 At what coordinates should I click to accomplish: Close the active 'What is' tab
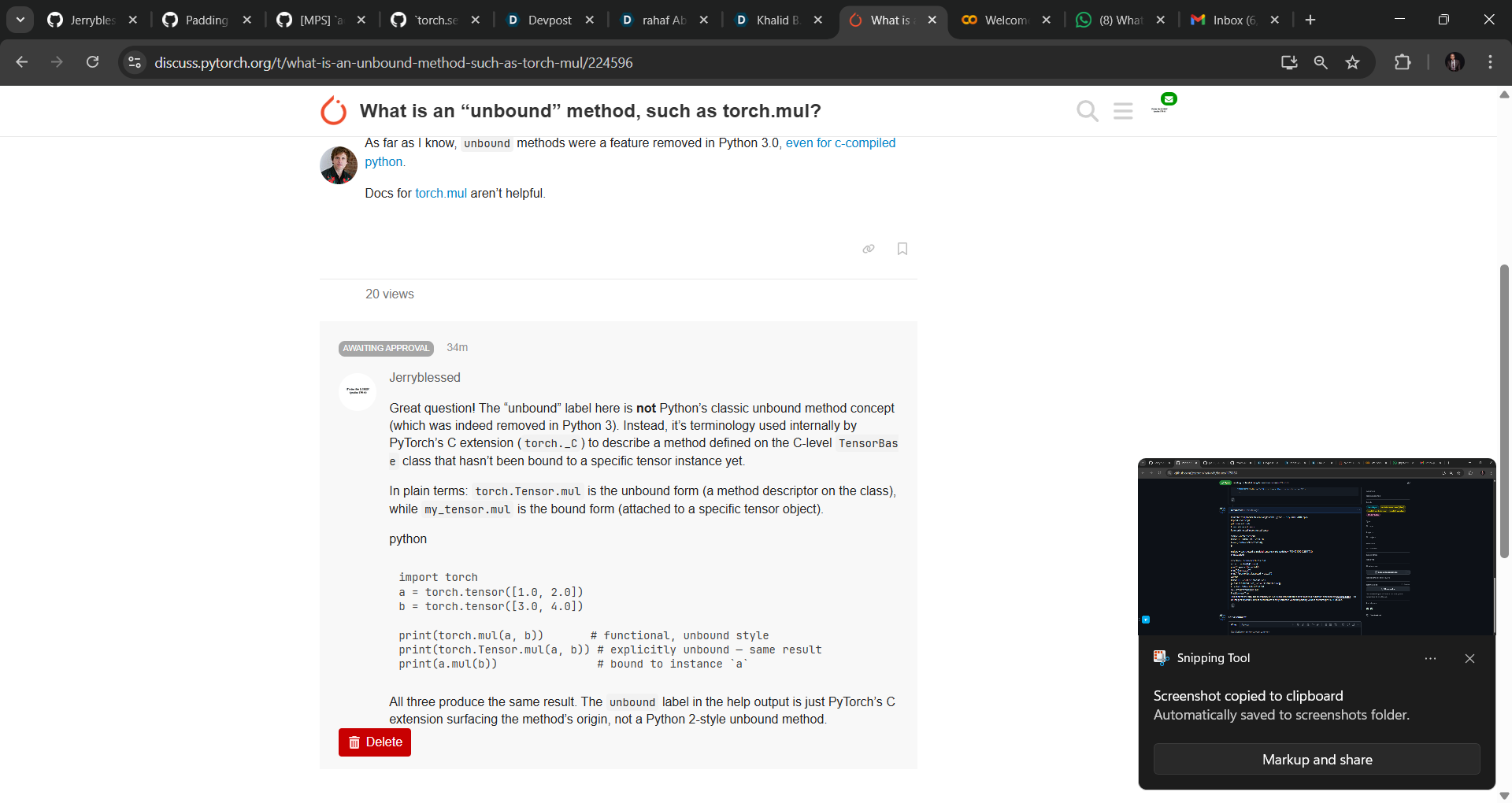click(932, 20)
